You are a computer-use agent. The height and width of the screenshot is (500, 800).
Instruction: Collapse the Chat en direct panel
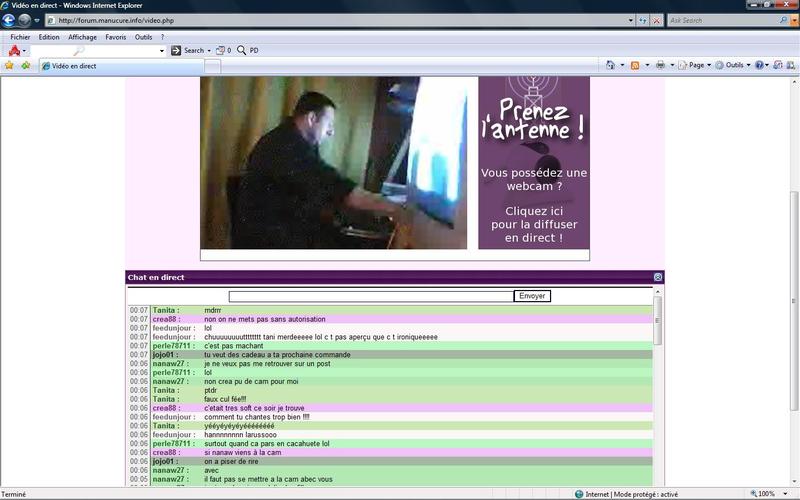(657, 277)
